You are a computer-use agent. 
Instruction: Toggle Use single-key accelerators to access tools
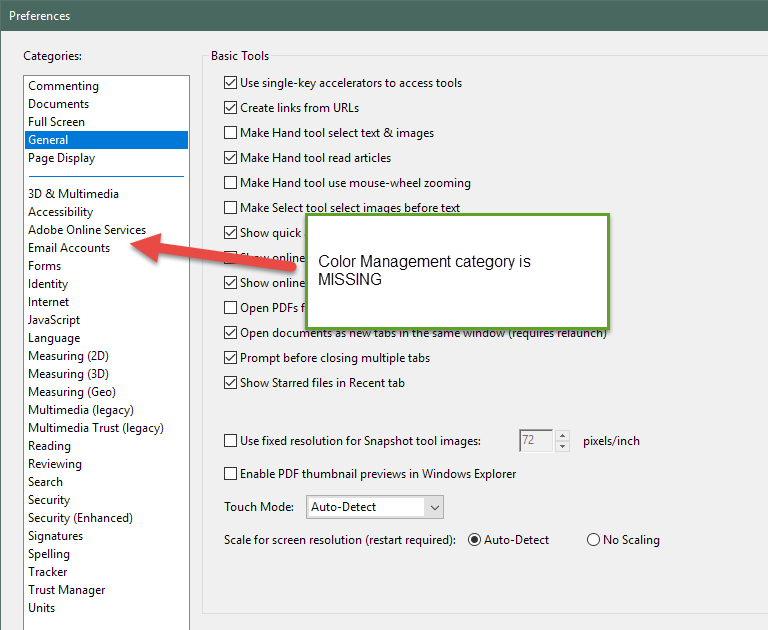(x=230, y=83)
